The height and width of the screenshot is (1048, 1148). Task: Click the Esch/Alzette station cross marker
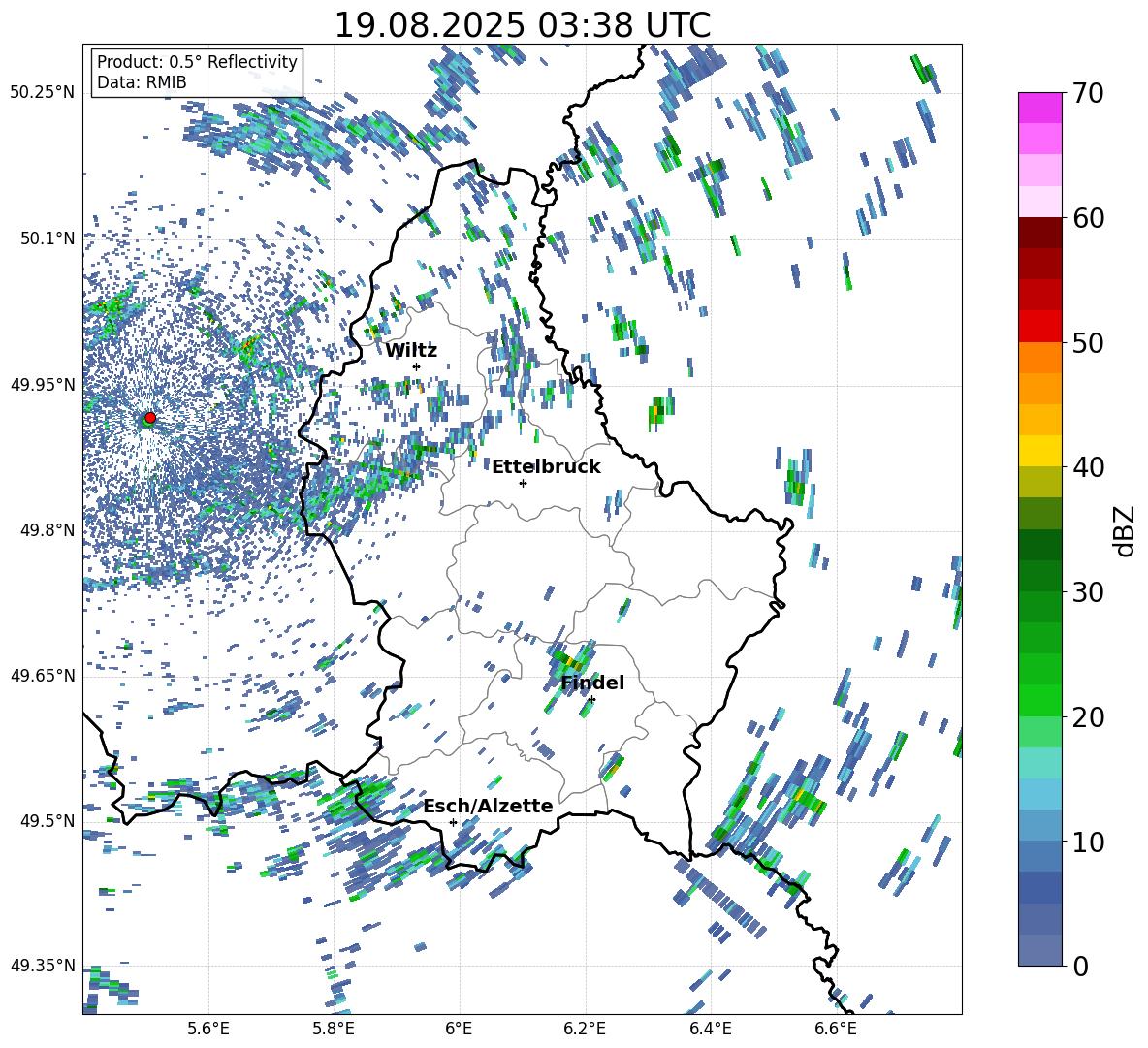pos(453,822)
